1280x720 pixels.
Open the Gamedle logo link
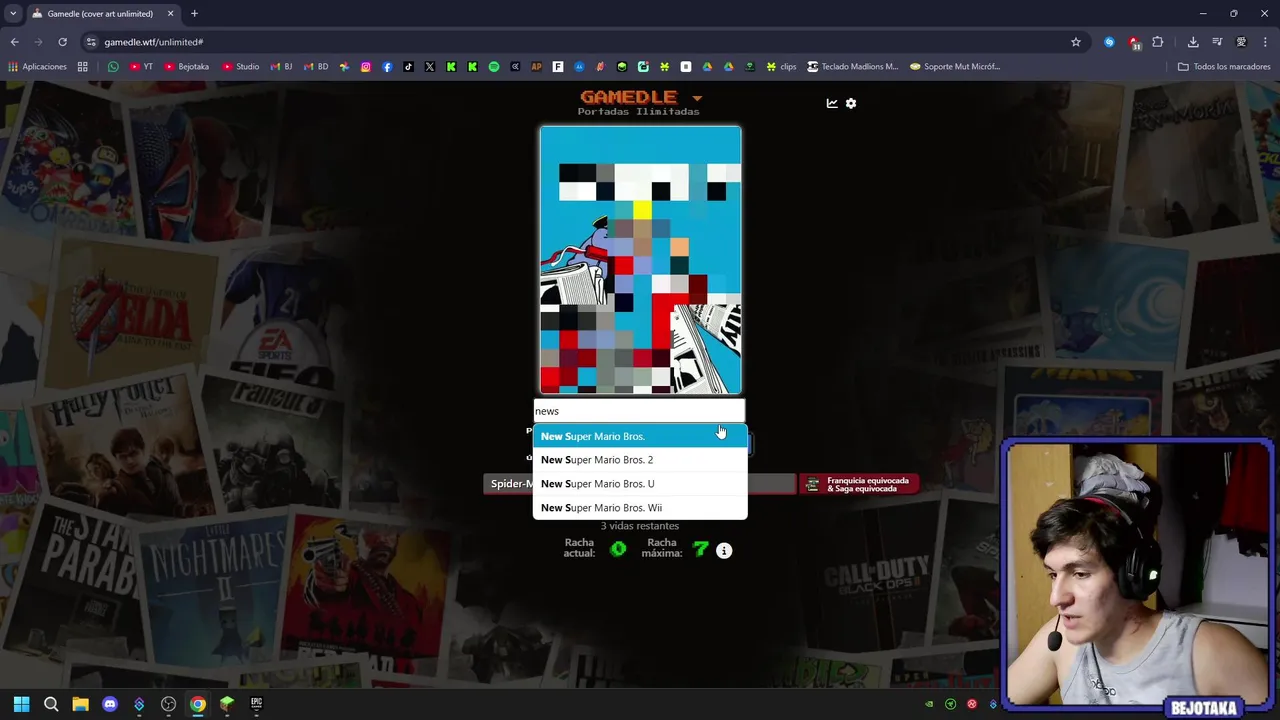coord(628,97)
